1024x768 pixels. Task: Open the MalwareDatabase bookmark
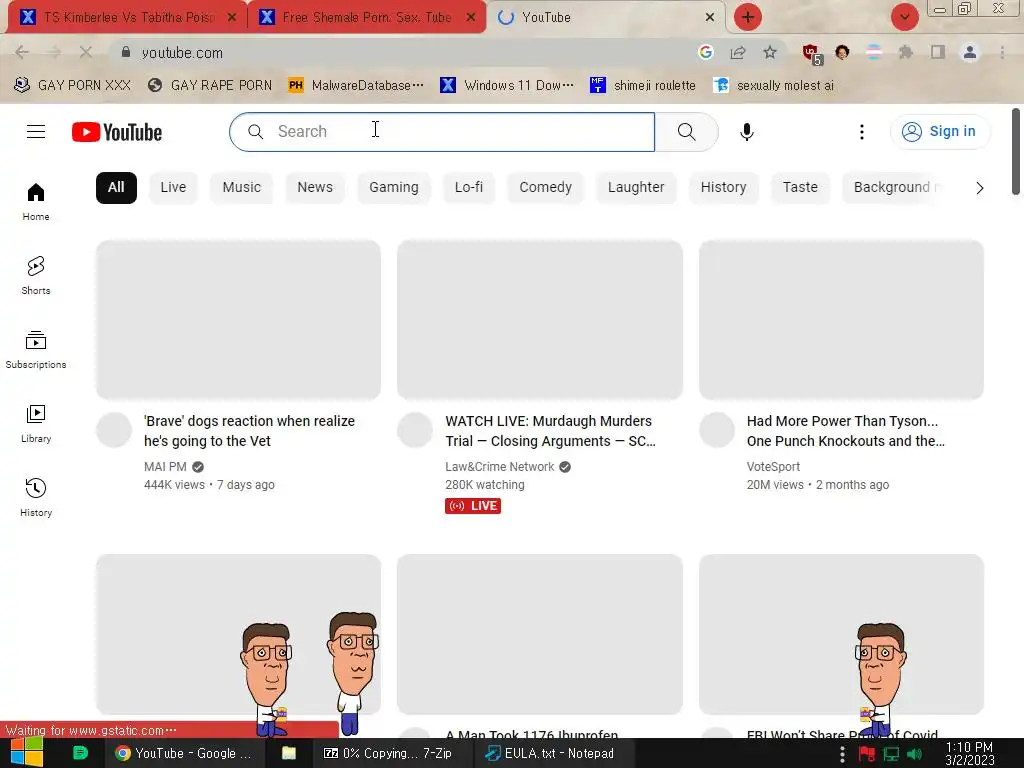(356, 85)
